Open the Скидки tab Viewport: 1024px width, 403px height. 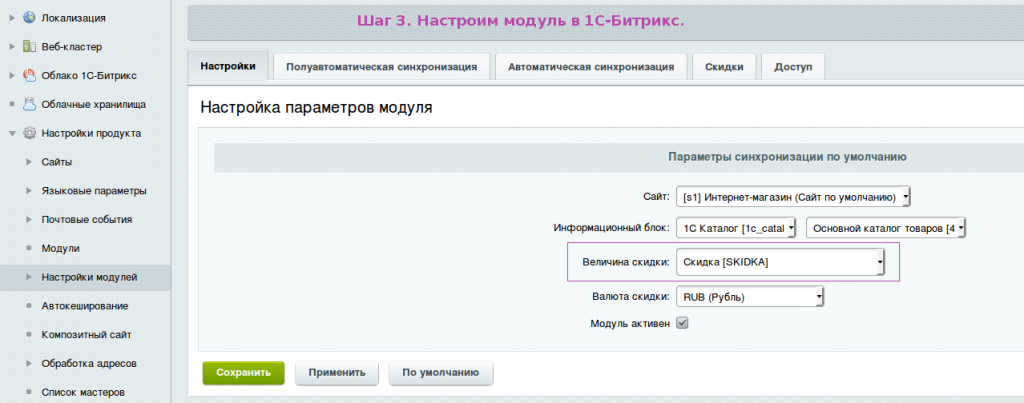click(724, 68)
